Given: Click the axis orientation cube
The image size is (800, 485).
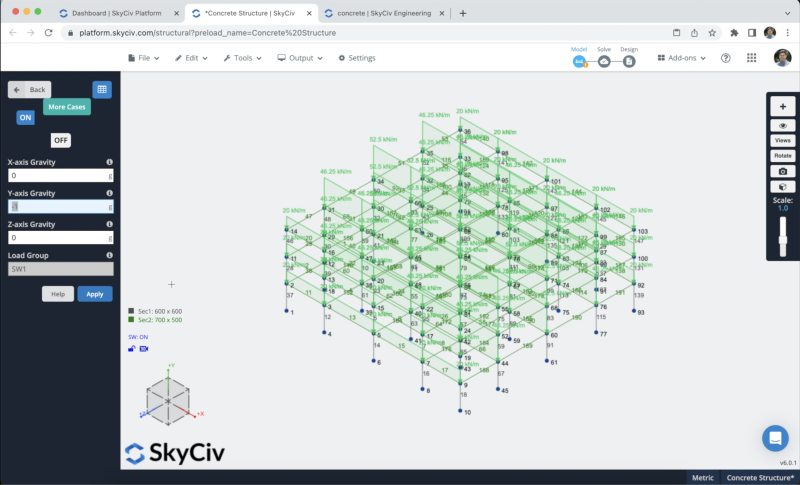Looking at the screenshot, I should tap(168, 401).
